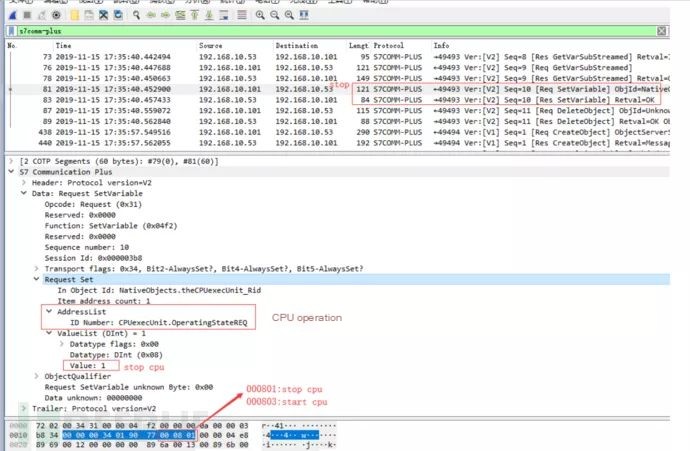Click hex row 0000 bytes

point(142,425)
